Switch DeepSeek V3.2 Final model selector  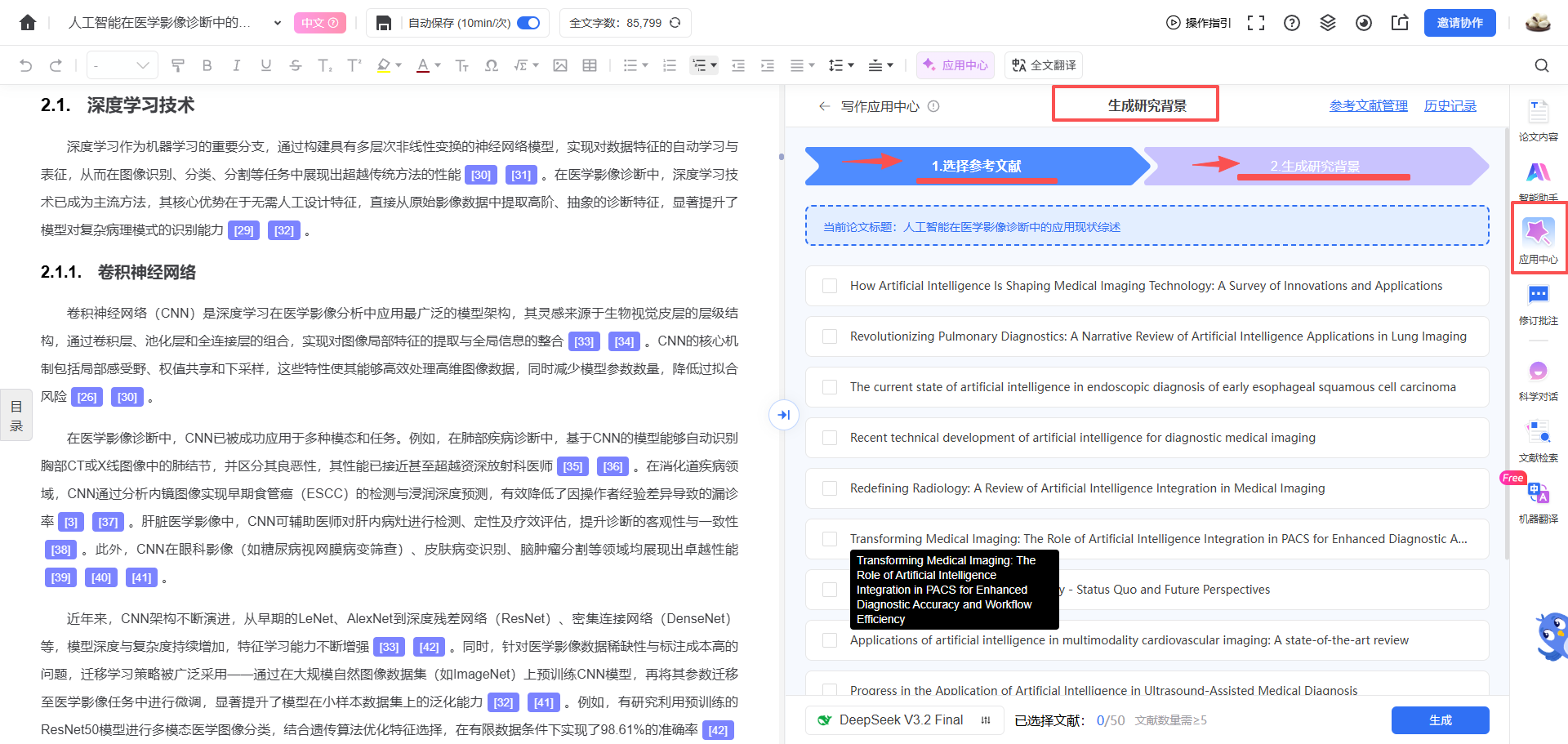pyautogui.click(x=903, y=720)
